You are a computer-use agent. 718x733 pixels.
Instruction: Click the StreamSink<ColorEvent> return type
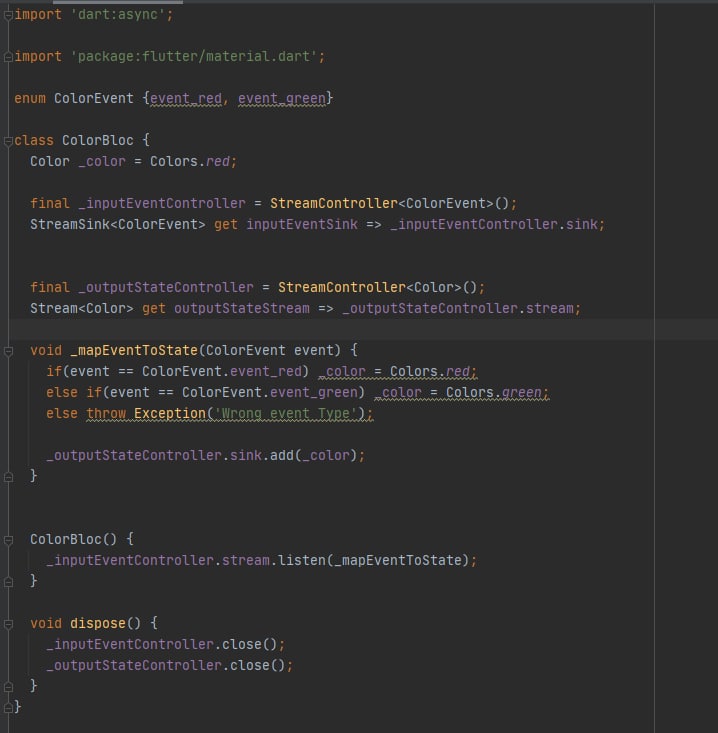(x=118, y=224)
